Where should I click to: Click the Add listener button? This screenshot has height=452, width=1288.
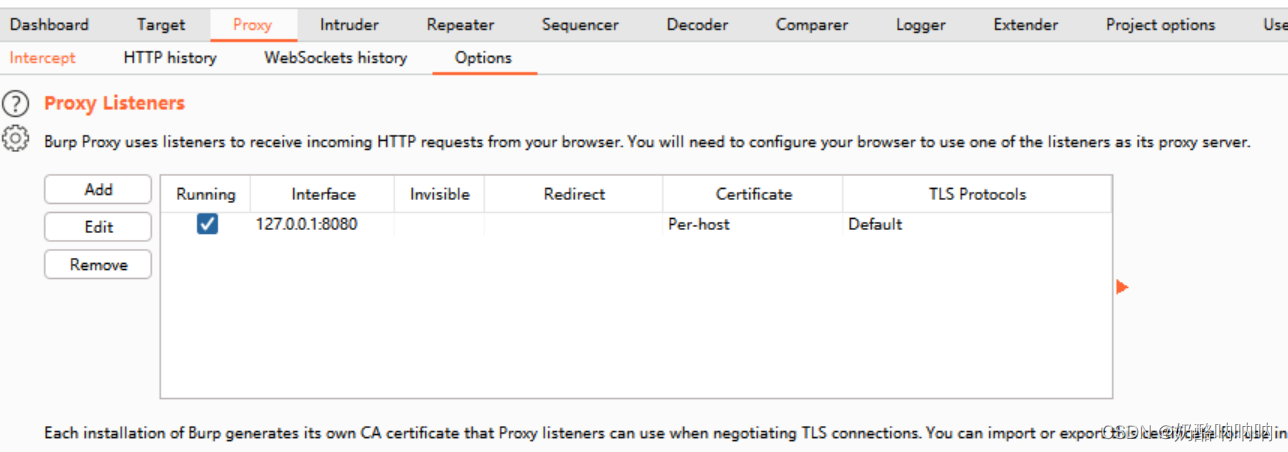tap(98, 189)
